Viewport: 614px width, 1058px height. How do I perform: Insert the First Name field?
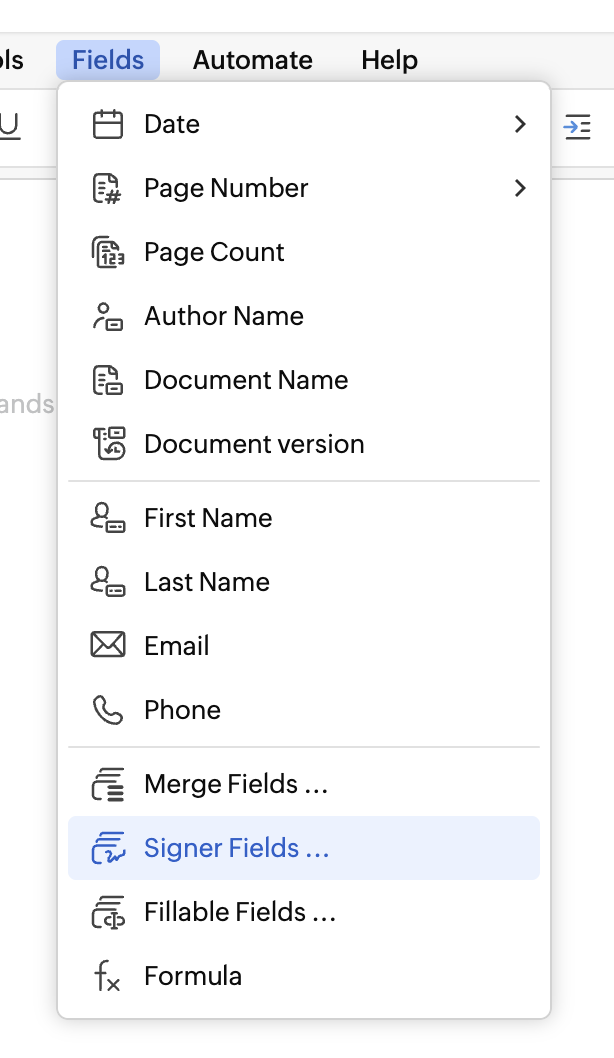click(x=208, y=518)
